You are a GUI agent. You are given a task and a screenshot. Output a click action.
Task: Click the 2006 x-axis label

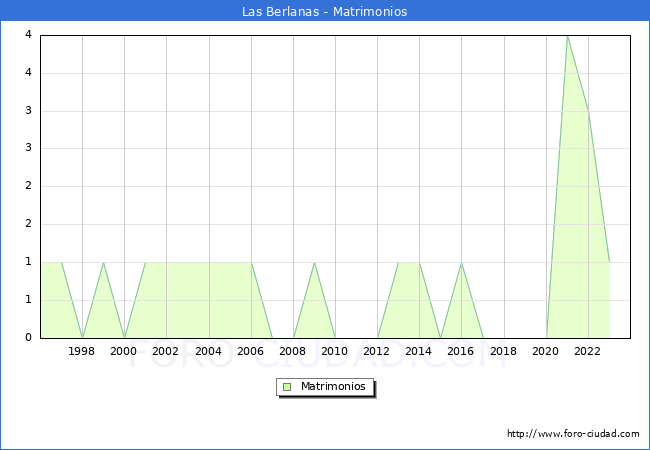250,351
